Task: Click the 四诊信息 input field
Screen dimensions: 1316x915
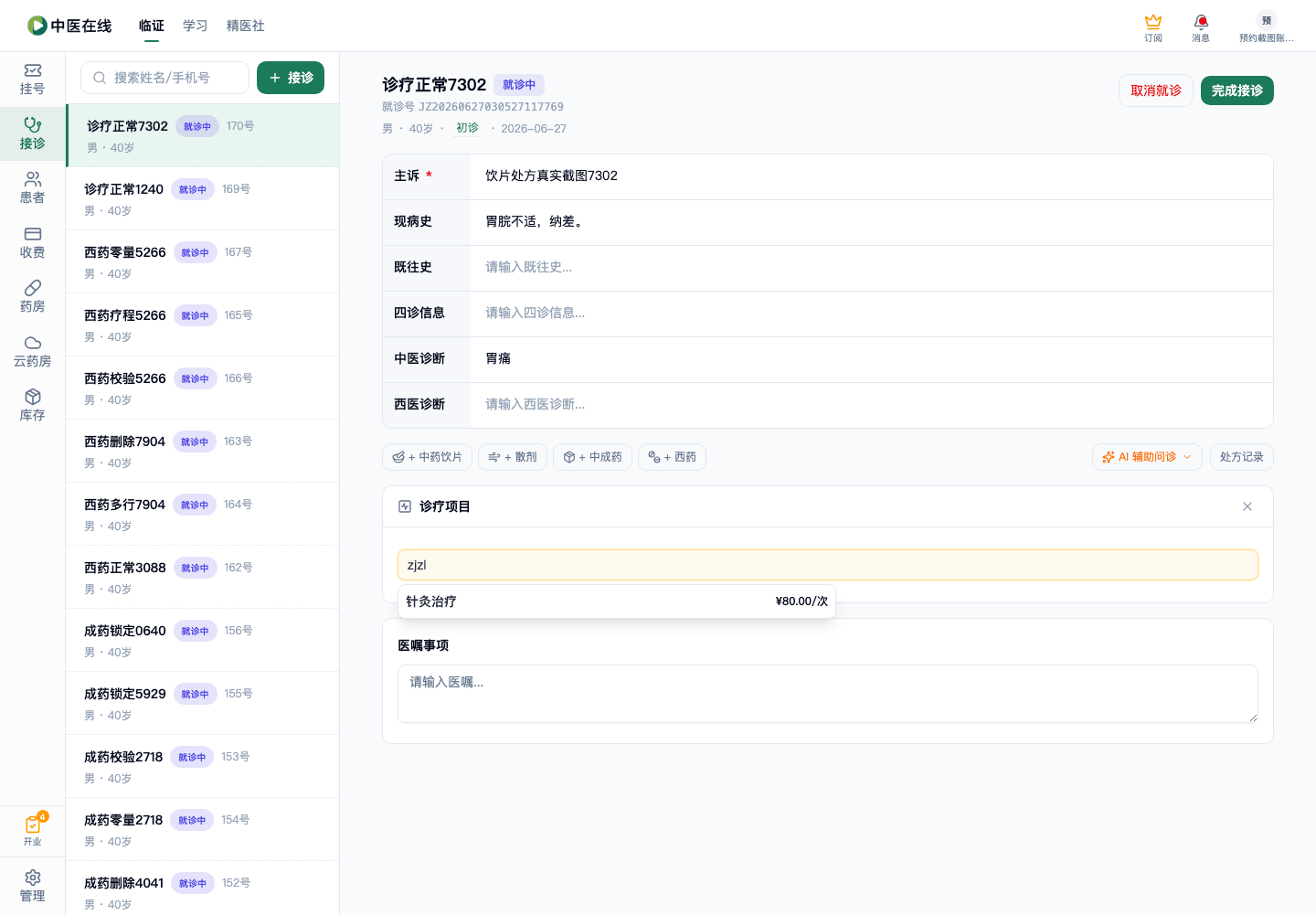Action: [x=871, y=314]
